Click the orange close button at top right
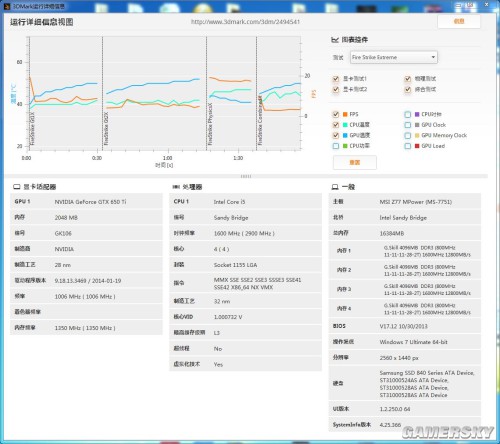The height and width of the screenshot is (444, 500). click(459, 22)
